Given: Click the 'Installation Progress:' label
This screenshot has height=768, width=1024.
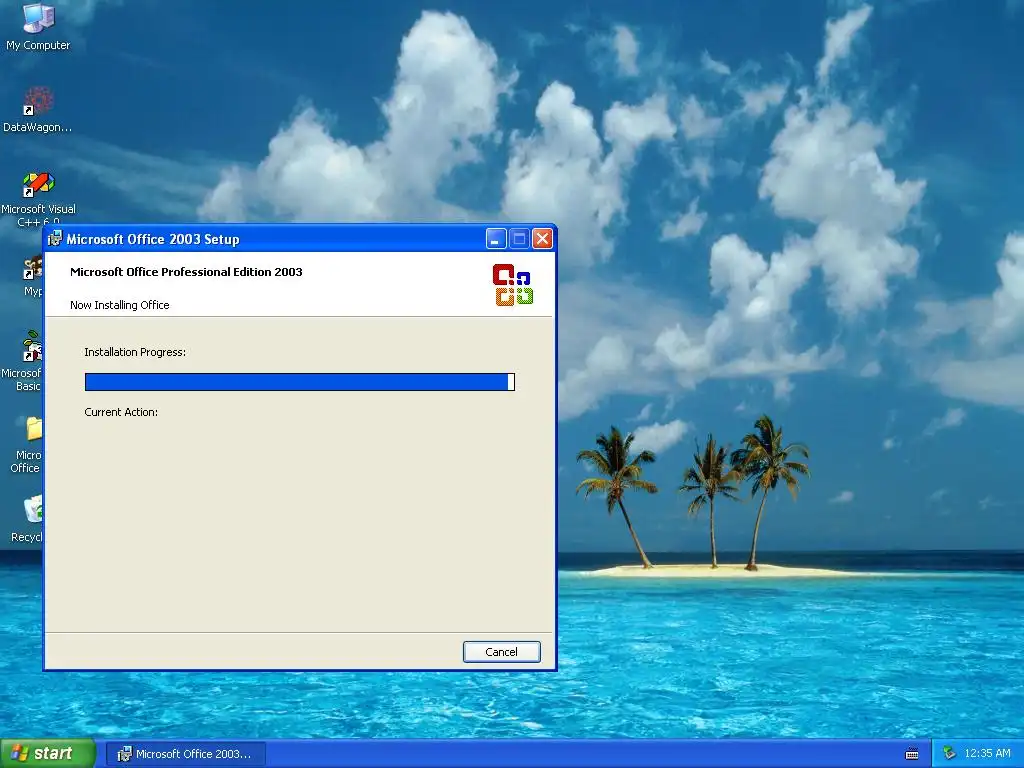Looking at the screenshot, I should (x=135, y=352).
